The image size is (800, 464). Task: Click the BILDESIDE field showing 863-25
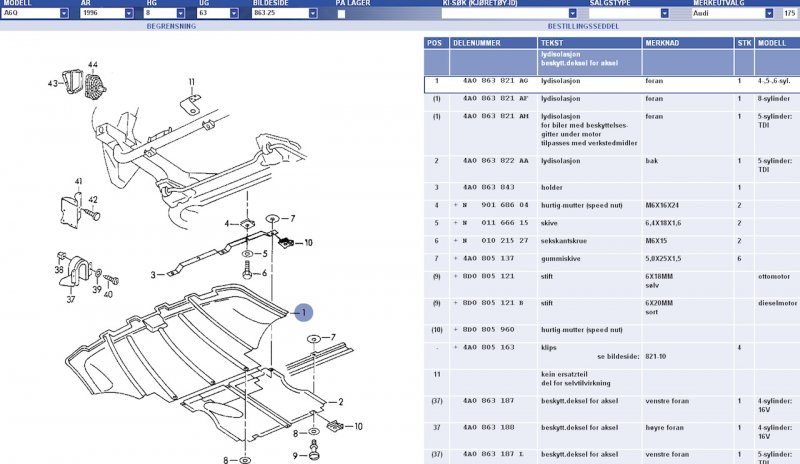[275, 14]
